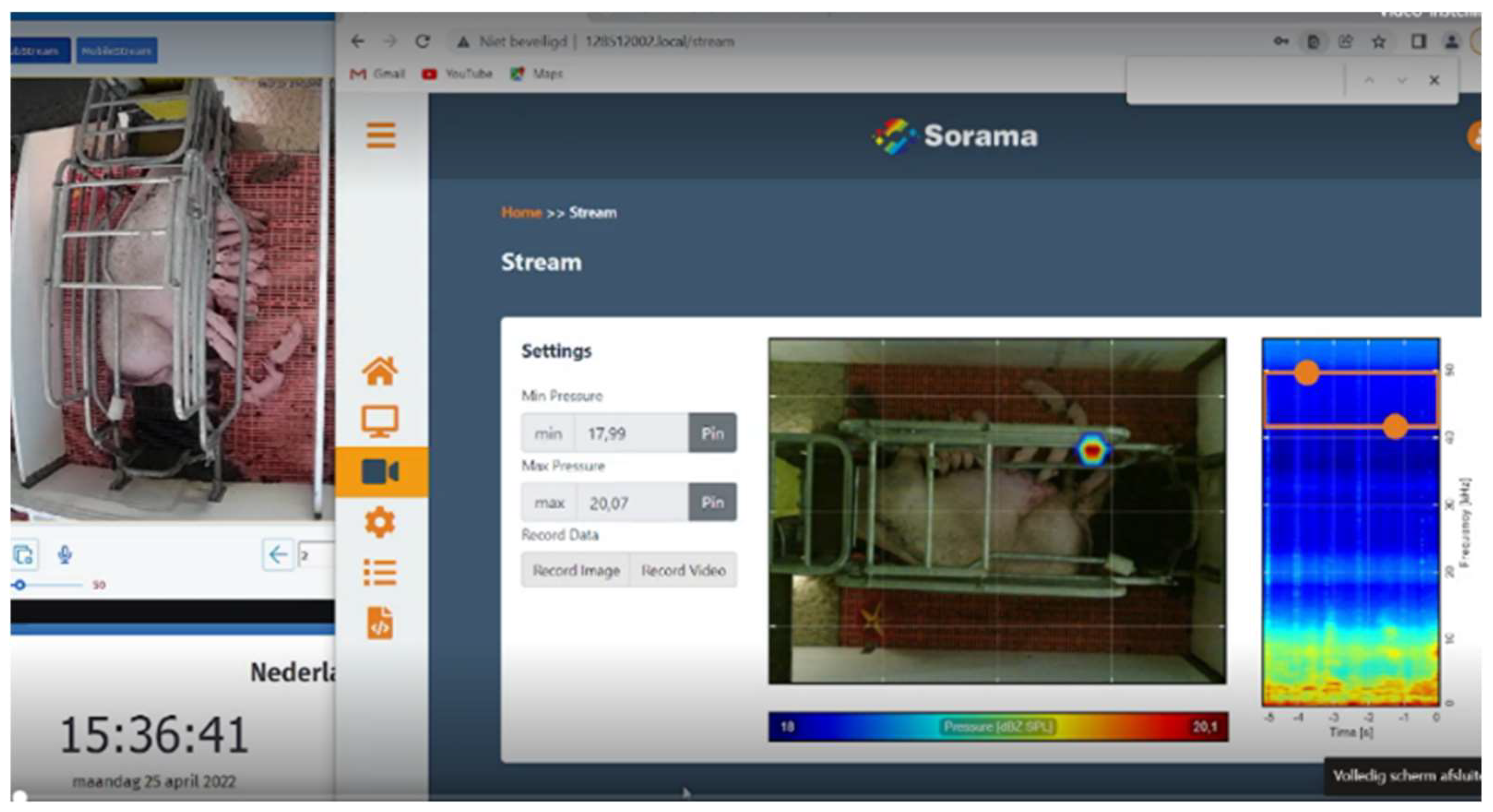Click the min pressure input field

631,433
